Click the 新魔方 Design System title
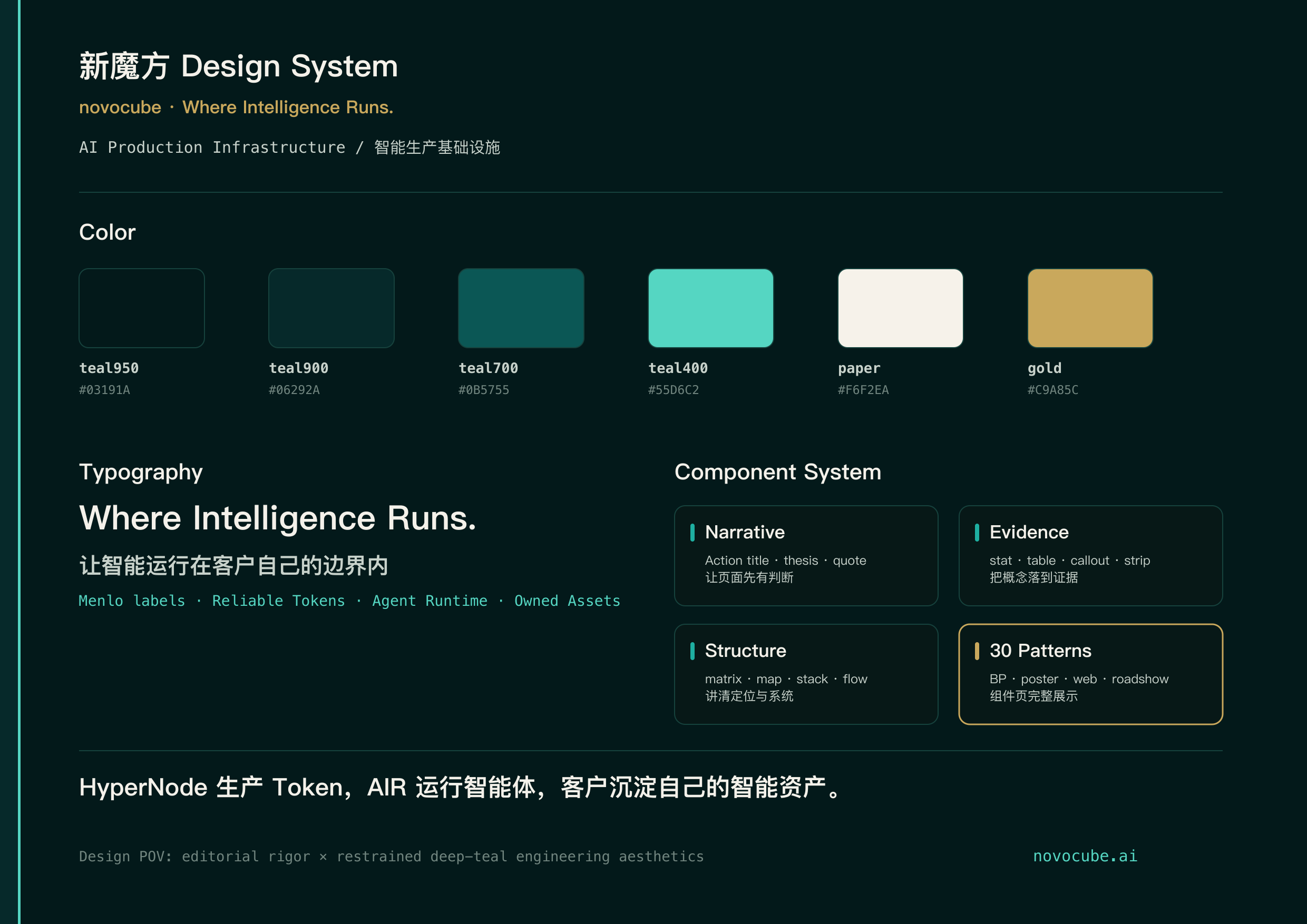Screen dimensions: 1307x924 tap(239, 66)
